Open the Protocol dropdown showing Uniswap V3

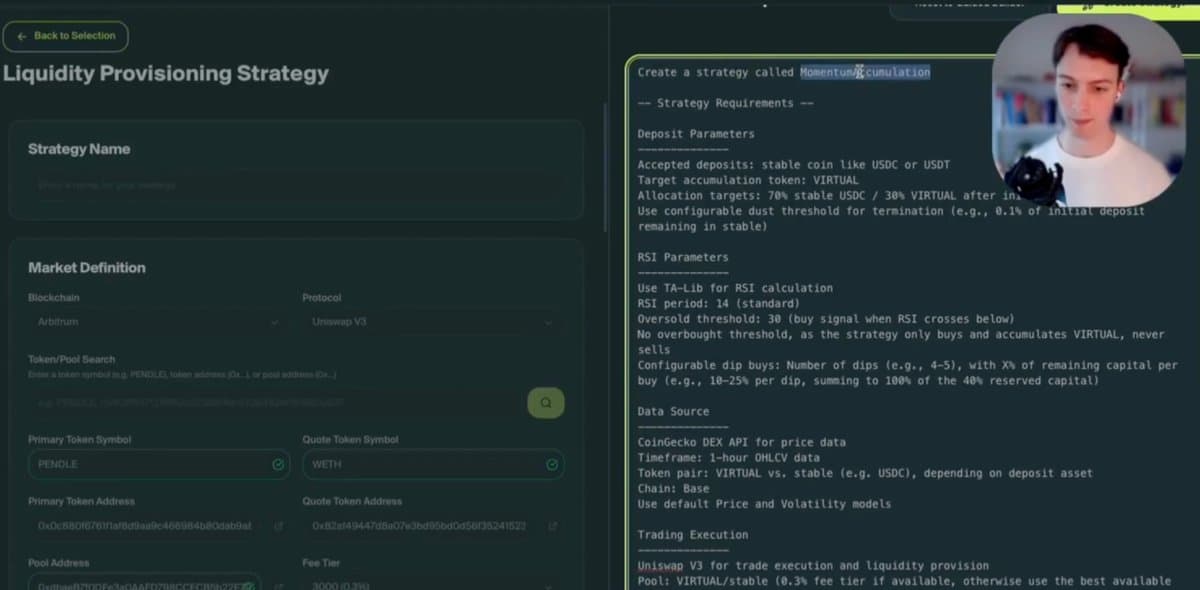428,322
